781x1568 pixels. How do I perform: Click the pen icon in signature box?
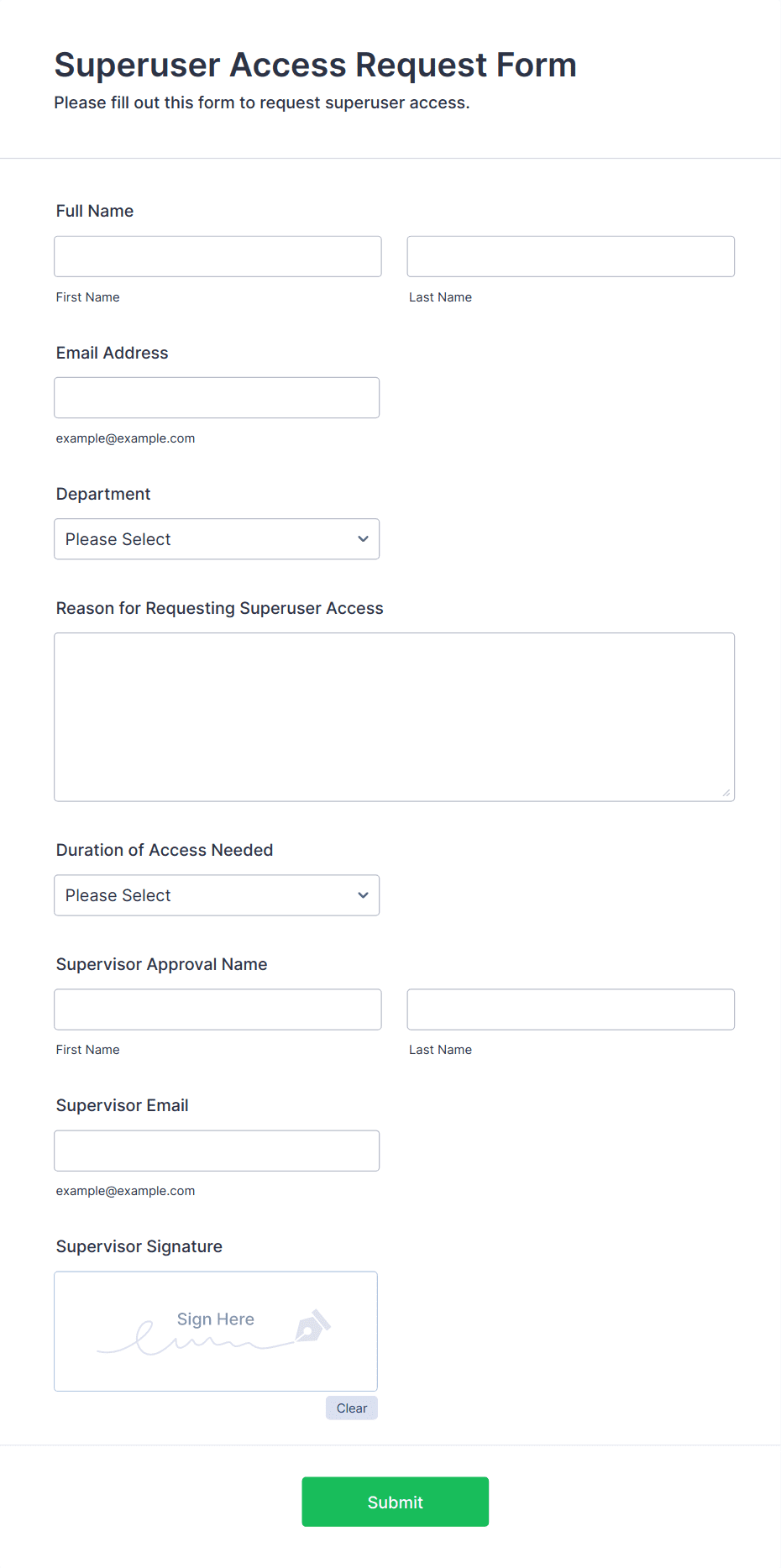(312, 1326)
